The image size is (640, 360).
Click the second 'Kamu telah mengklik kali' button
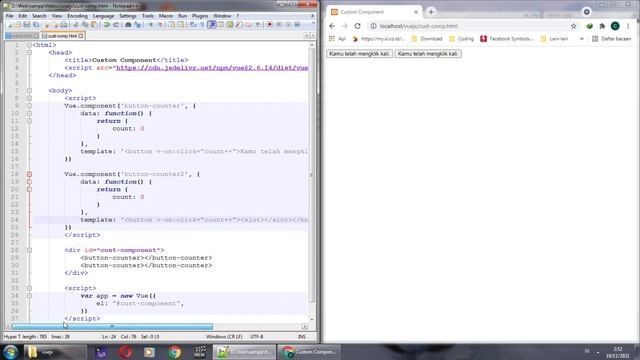coord(428,53)
